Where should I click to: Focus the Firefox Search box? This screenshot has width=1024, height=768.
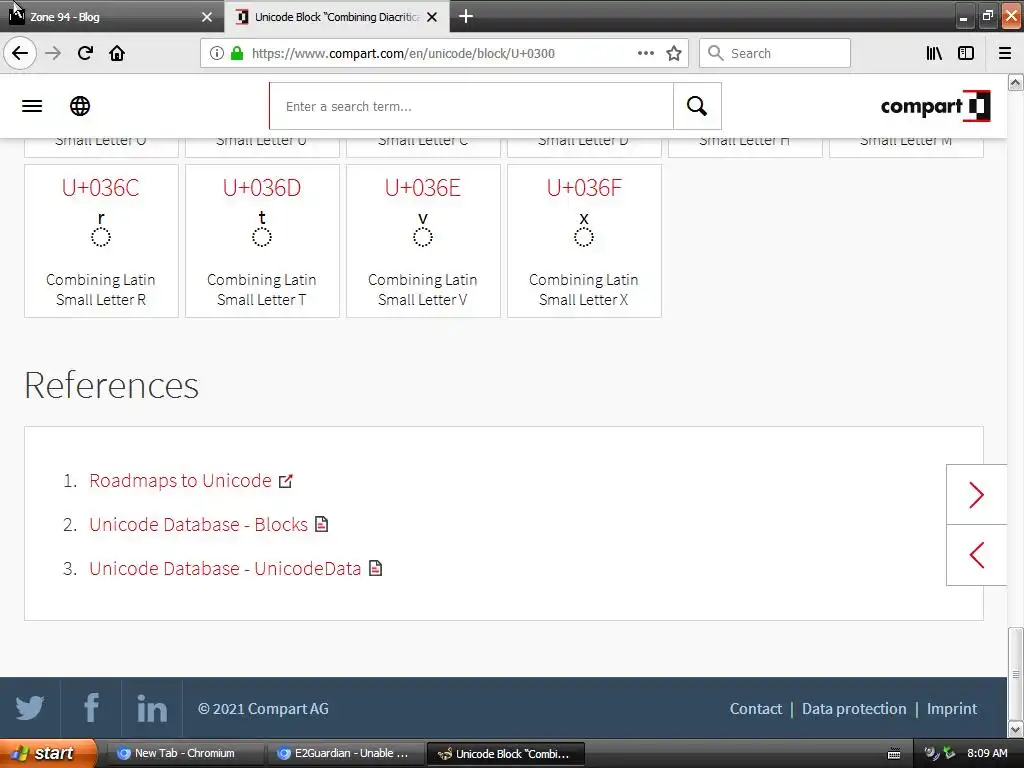pyautogui.click(x=775, y=53)
